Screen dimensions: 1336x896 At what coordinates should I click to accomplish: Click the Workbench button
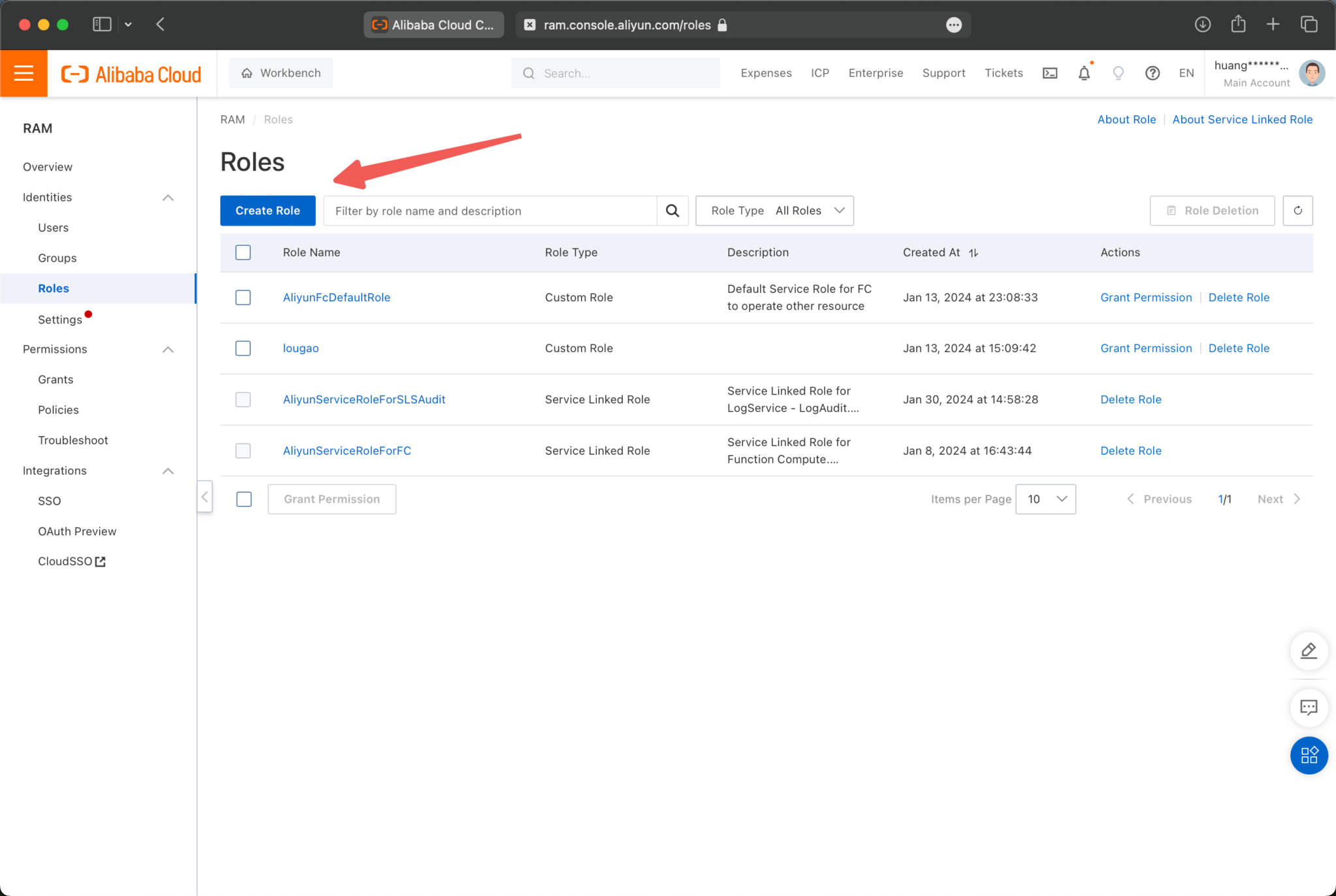click(281, 73)
